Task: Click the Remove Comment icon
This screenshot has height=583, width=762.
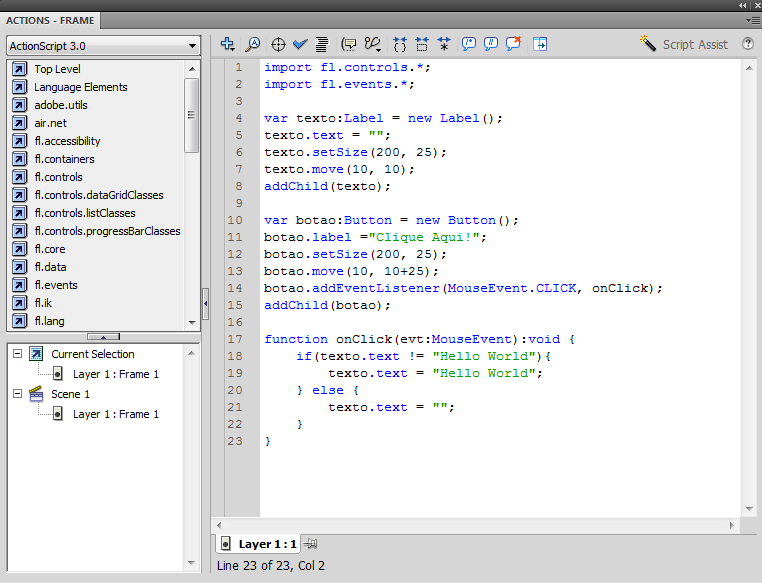Action: point(513,44)
